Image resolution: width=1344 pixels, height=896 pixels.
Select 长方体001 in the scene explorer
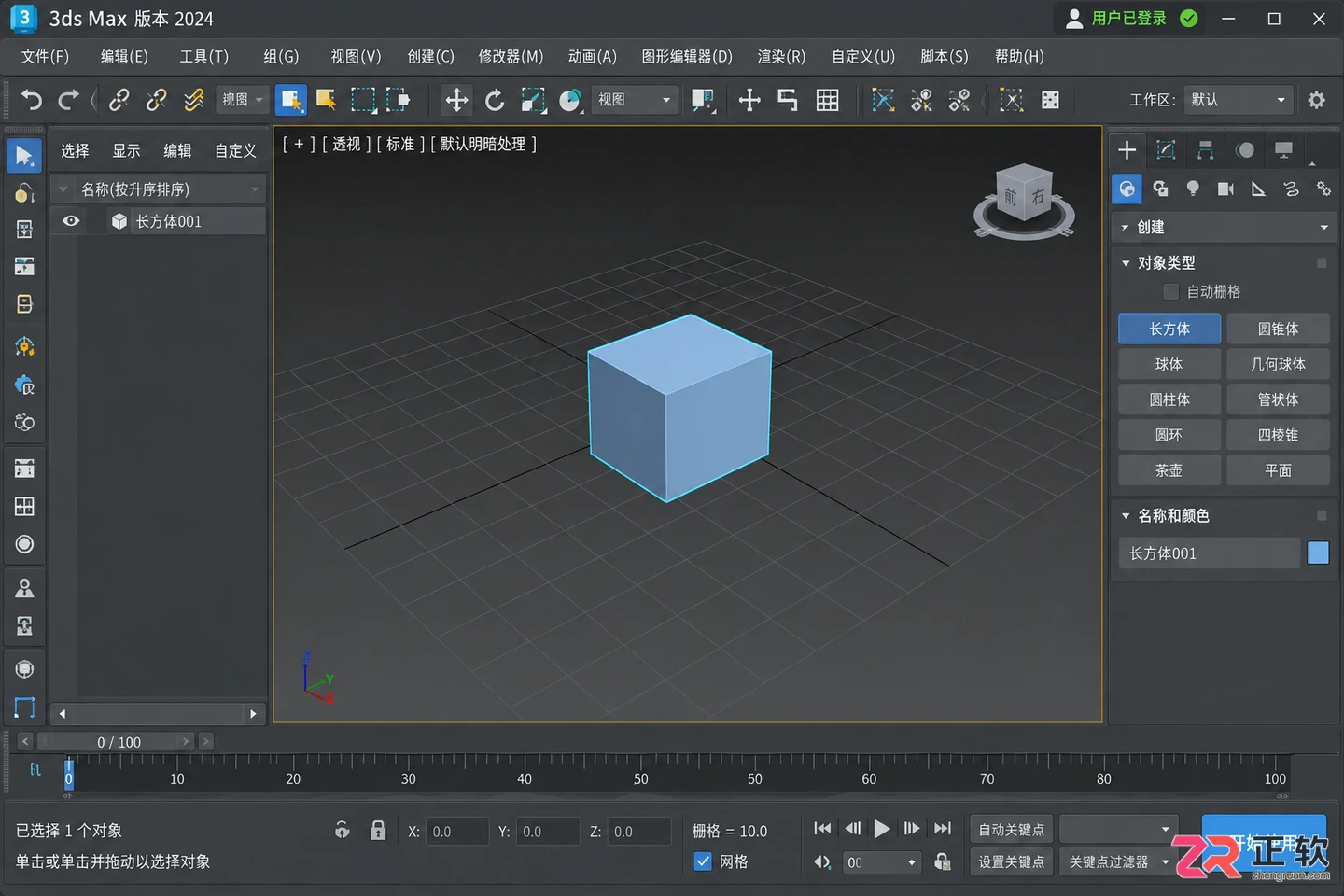pyautogui.click(x=169, y=221)
